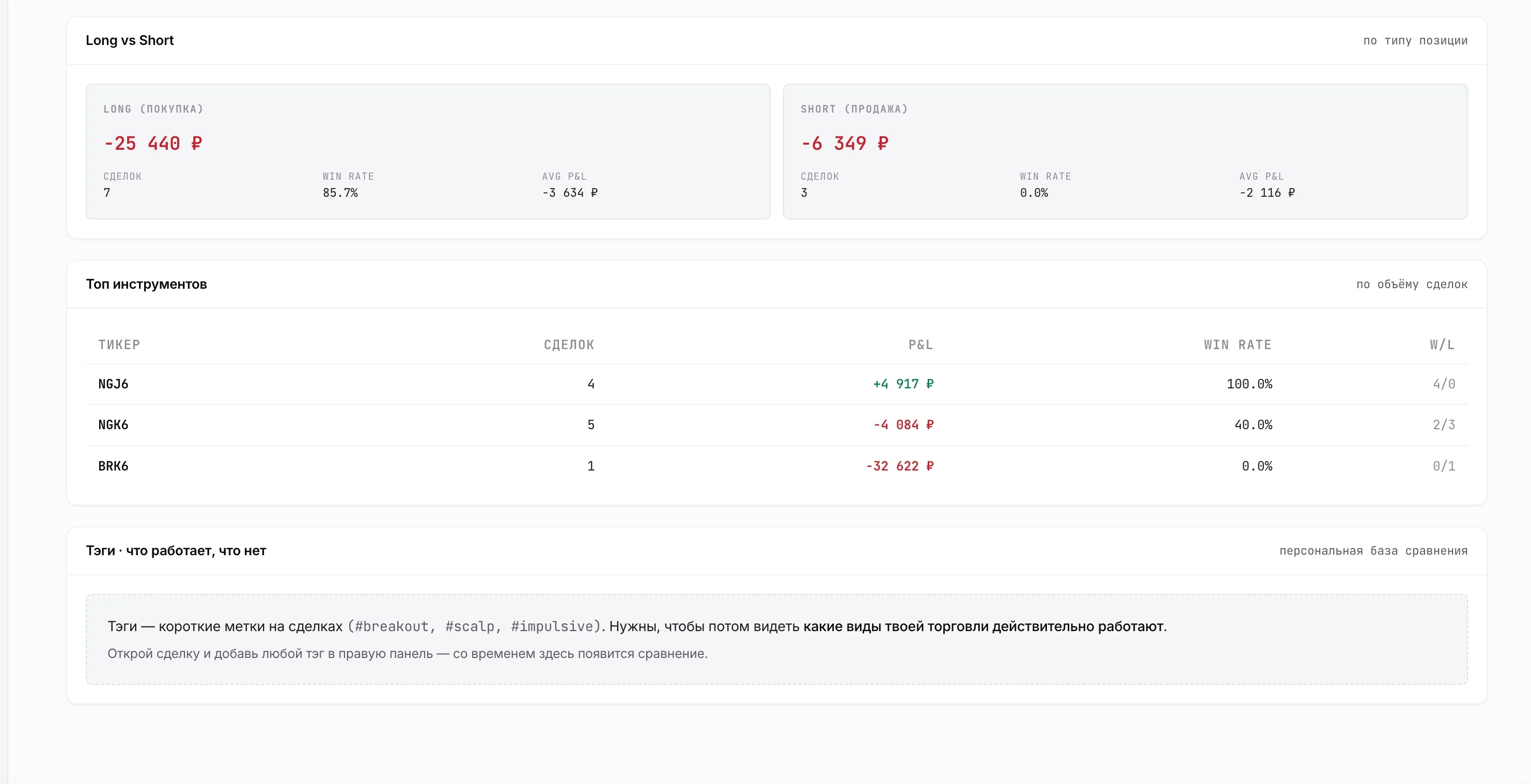Viewport: 1531px width, 784px height.
Task: Click the W/L column header
Action: 1442,345
